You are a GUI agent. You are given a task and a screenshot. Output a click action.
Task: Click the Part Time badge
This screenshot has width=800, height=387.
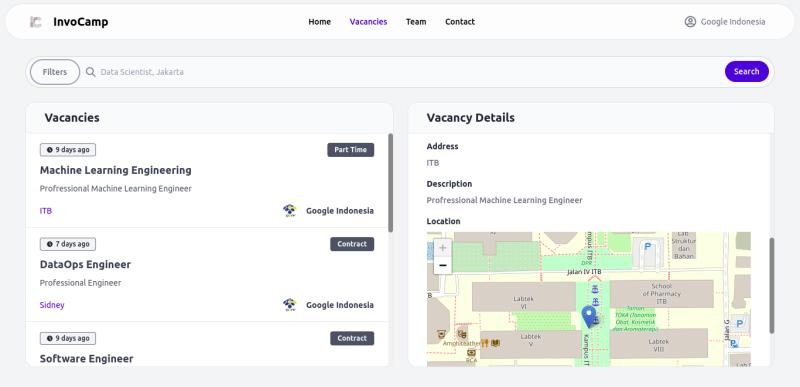tap(351, 150)
